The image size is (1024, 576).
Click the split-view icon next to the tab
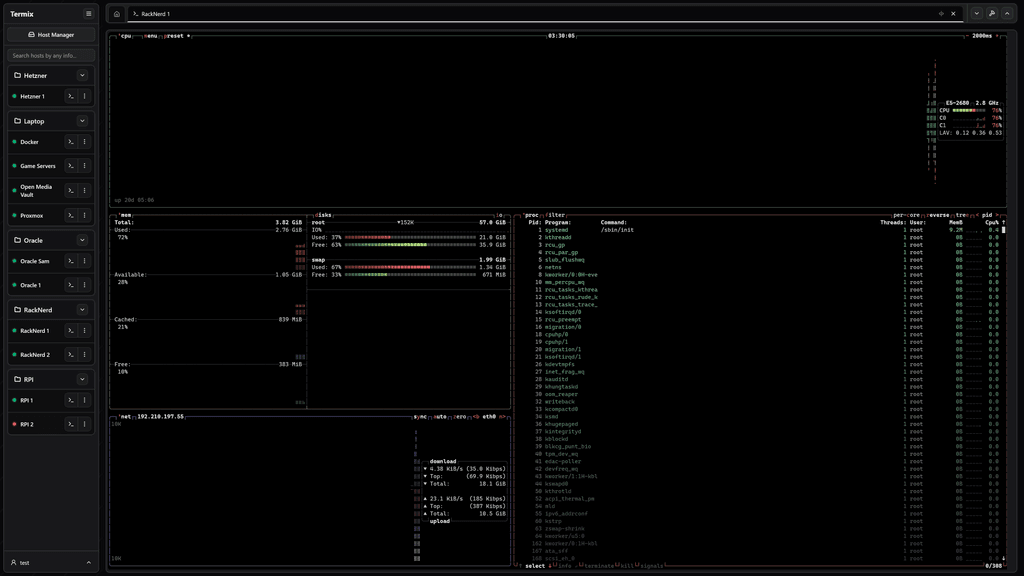coord(942,14)
